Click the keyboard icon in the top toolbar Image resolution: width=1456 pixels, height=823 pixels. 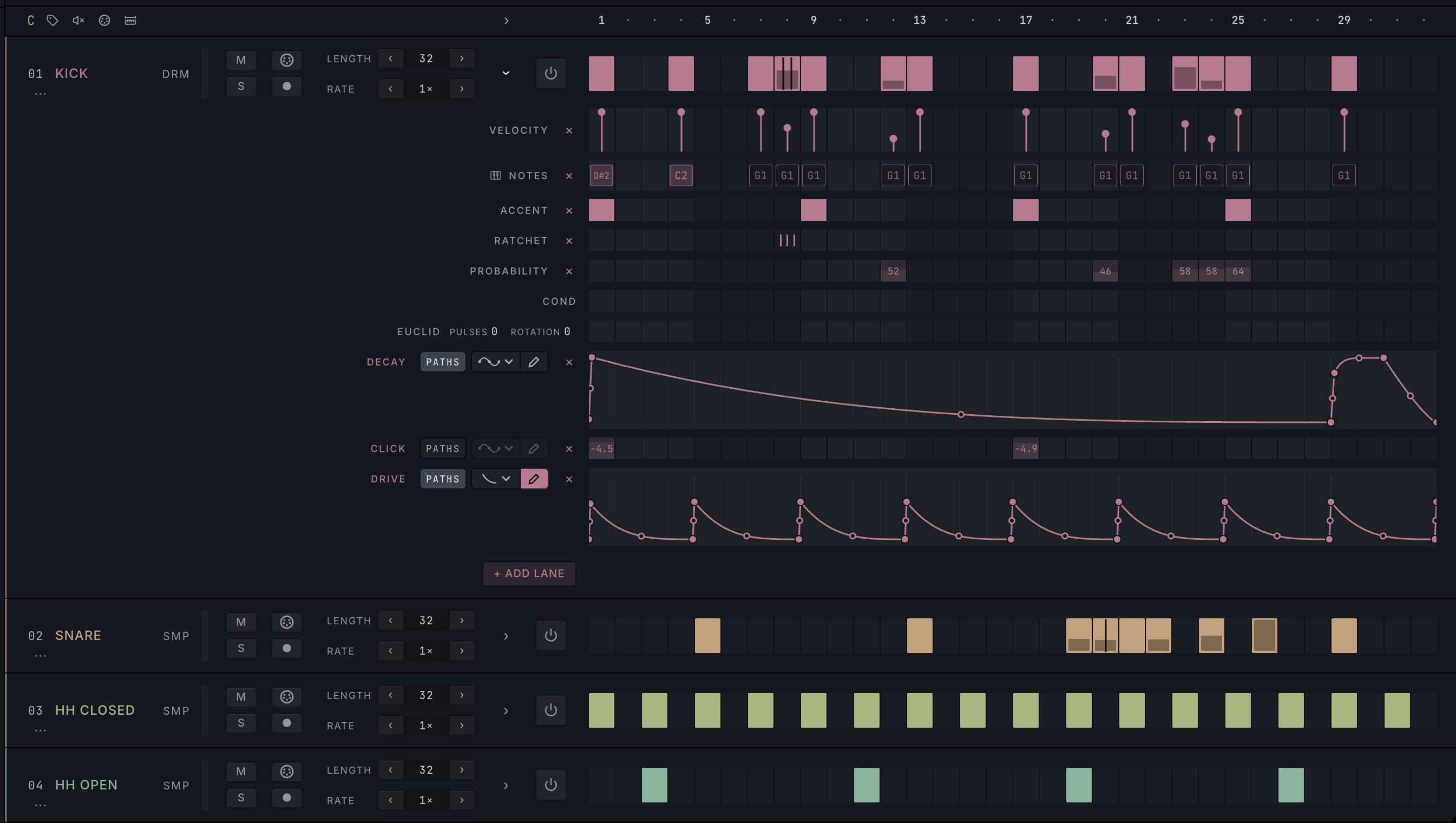130,21
